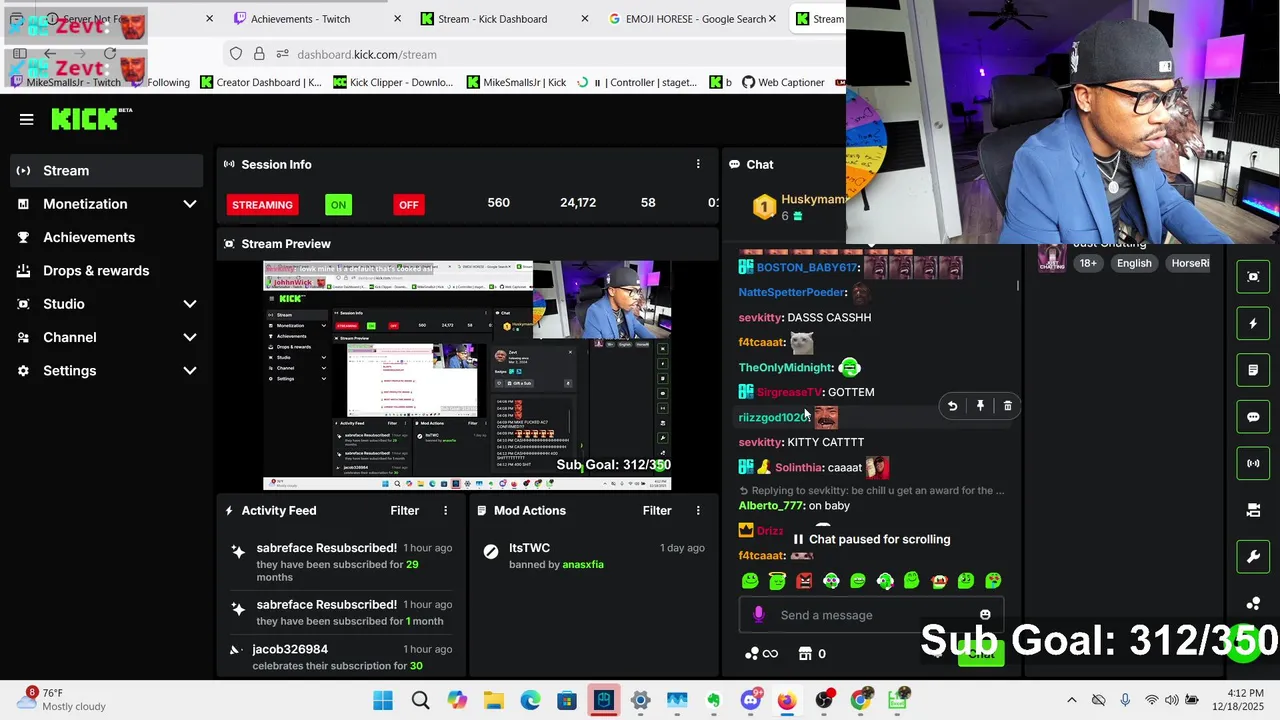Open Achievements in the sidebar
Screen dimensions: 1280x720
click(x=108, y=237)
